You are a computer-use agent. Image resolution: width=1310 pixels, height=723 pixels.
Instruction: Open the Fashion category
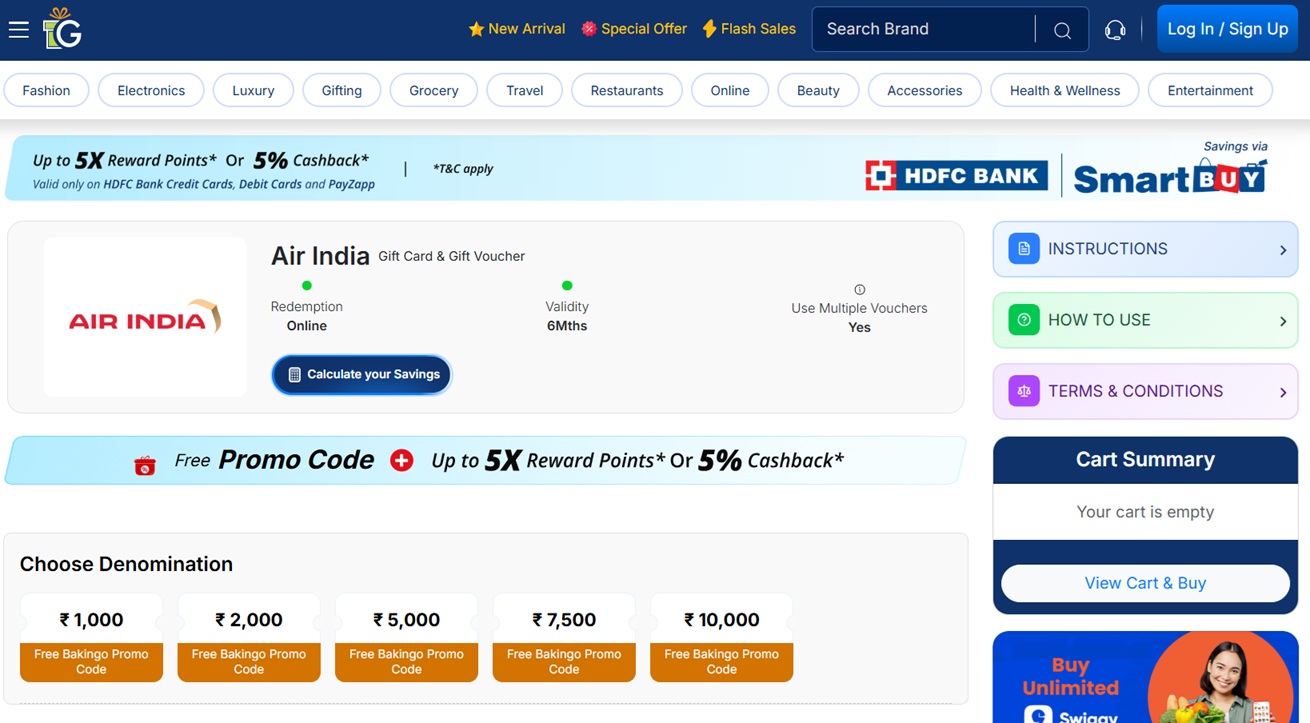pyautogui.click(x=46, y=90)
